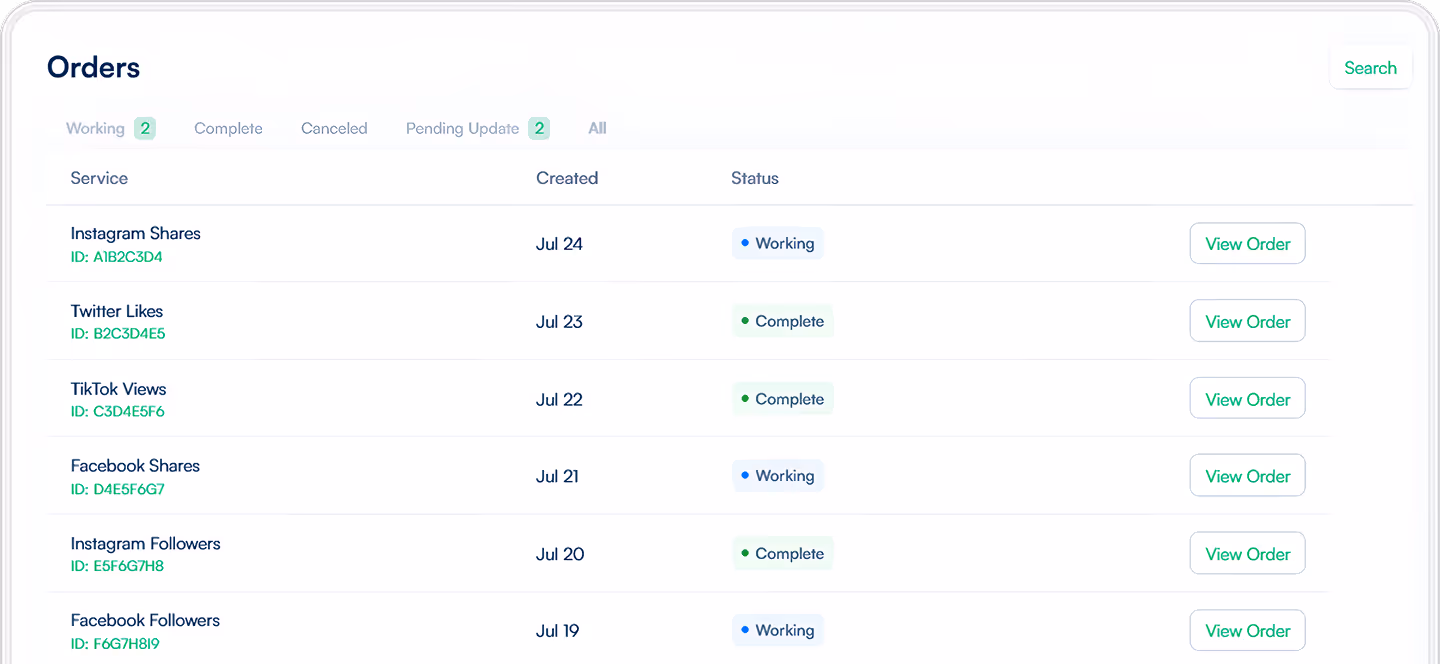1440x664 pixels.
Task: Click the Complete status badge for Instagram Followers
Action: [782, 554]
